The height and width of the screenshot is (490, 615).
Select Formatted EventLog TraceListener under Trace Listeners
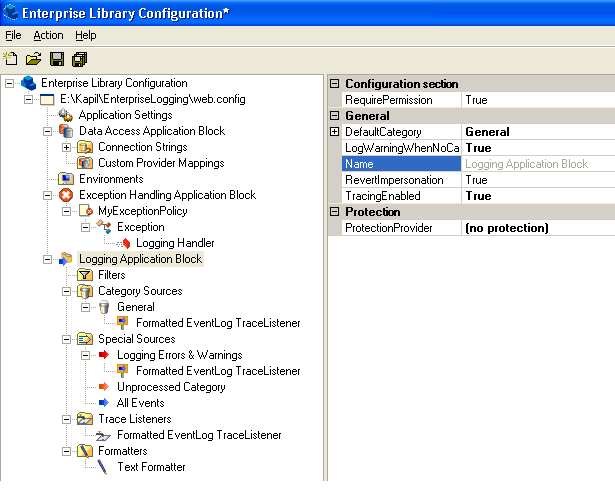tap(199, 435)
